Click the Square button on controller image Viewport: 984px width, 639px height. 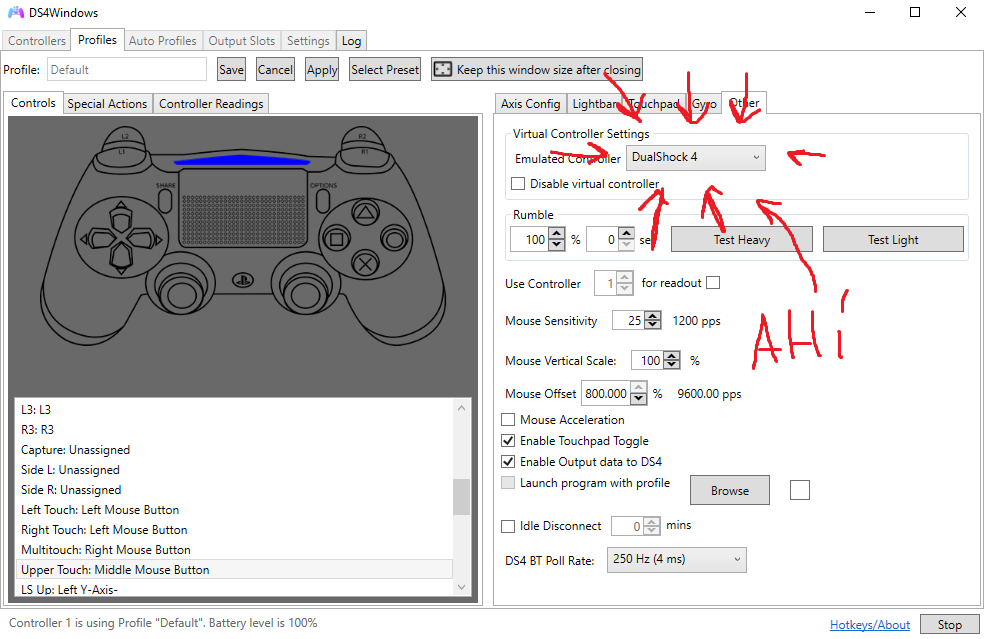pos(336,239)
